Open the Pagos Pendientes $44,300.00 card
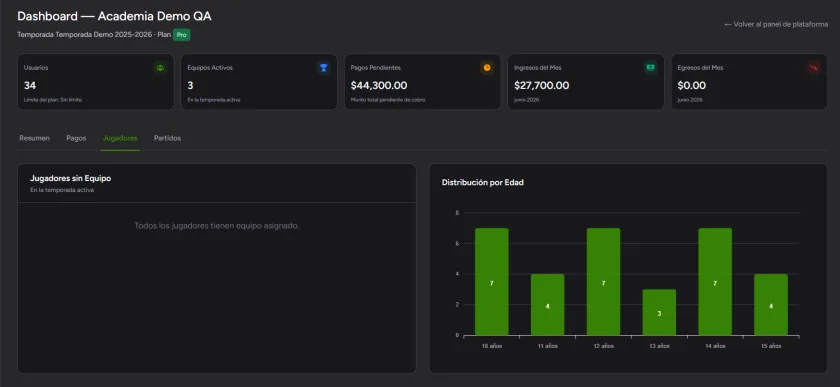840x387 pixels. tap(422, 82)
